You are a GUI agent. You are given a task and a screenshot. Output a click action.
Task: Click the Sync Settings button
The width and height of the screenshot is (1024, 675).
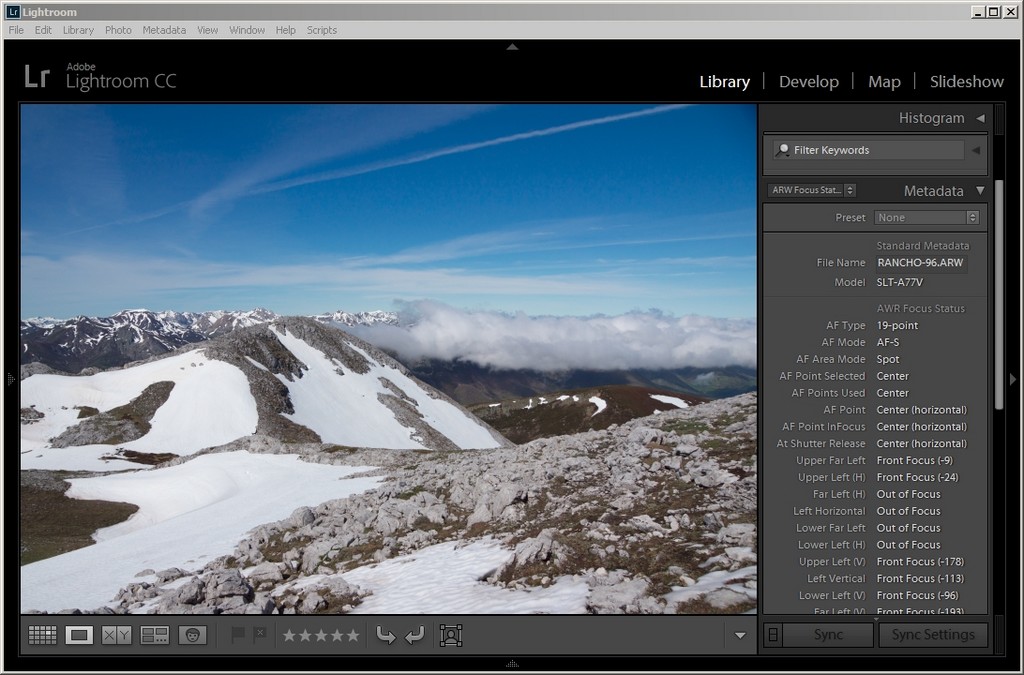point(932,635)
